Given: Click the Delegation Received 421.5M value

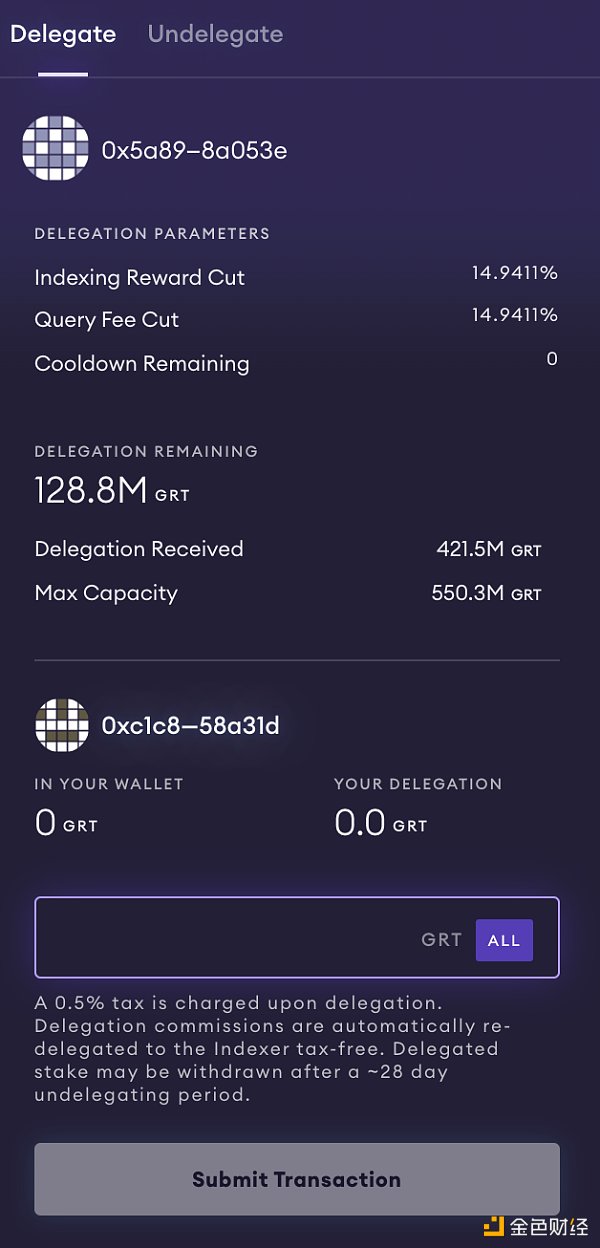Looking at the screenshot, I should [x=489, y=549].
